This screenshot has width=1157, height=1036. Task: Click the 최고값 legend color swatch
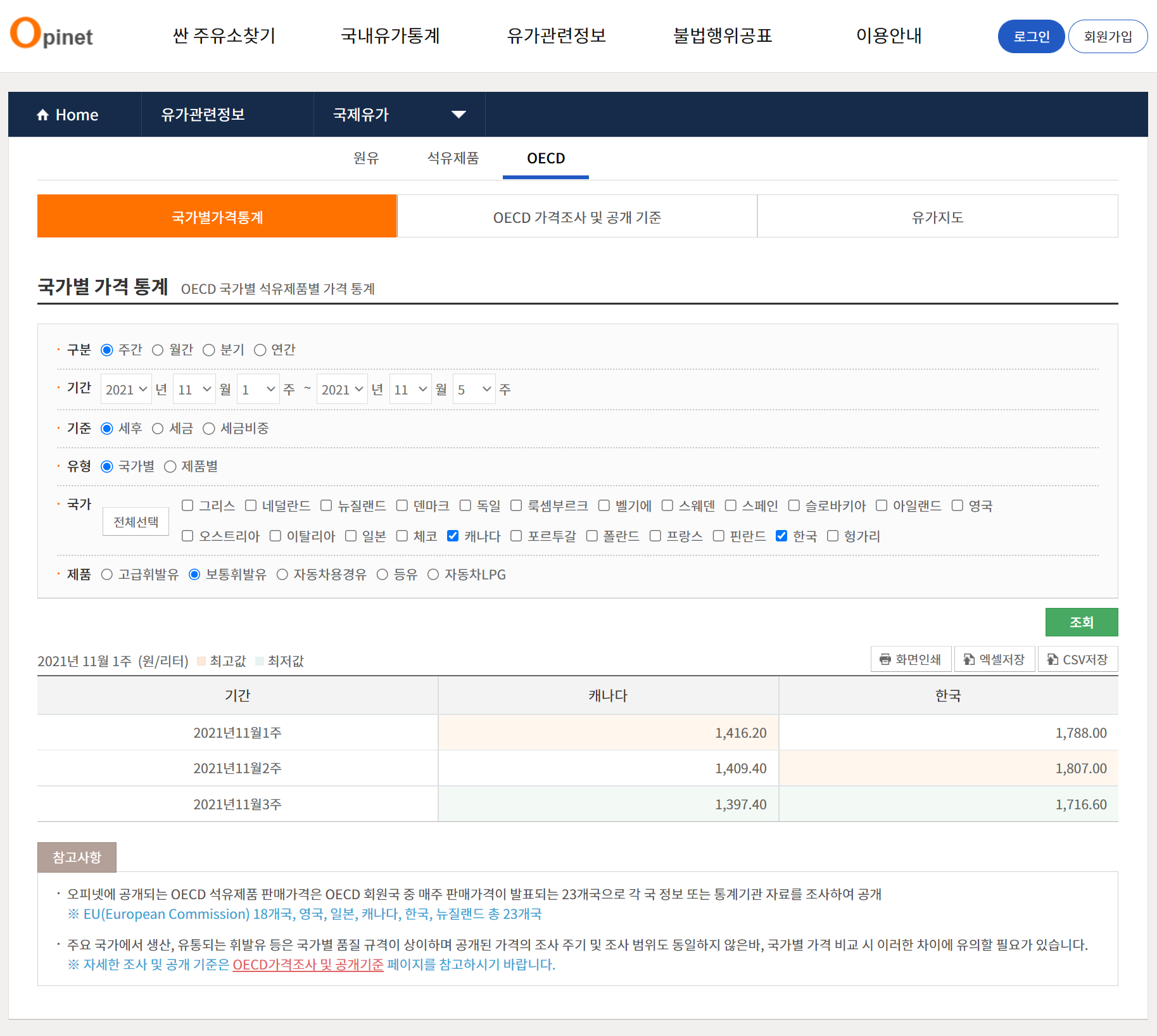[201, 661]
